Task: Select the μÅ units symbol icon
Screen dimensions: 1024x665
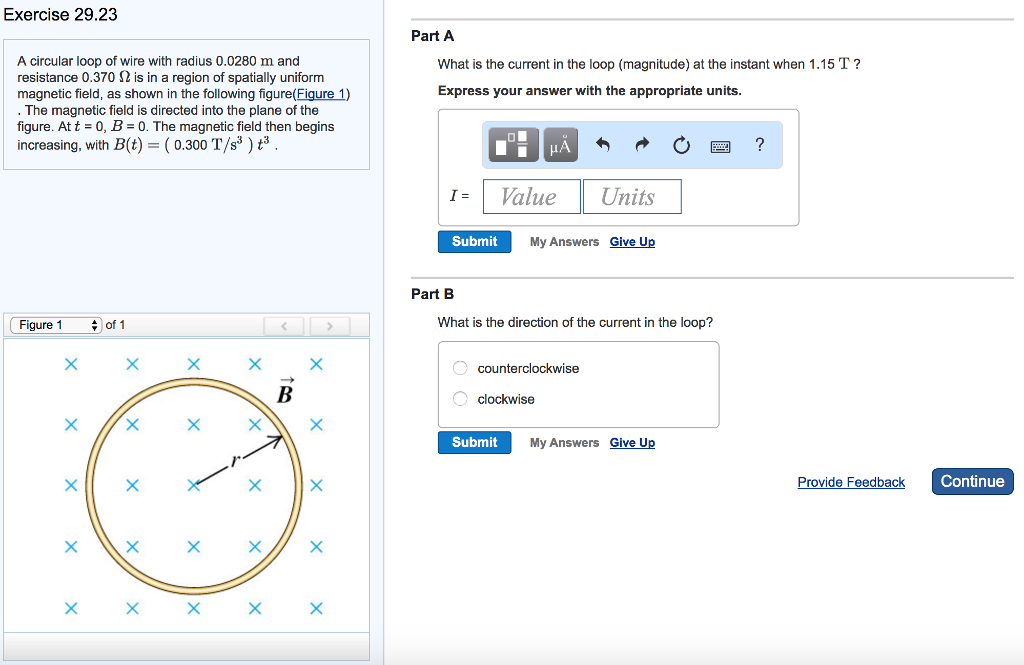Action: tap(560, 144)
